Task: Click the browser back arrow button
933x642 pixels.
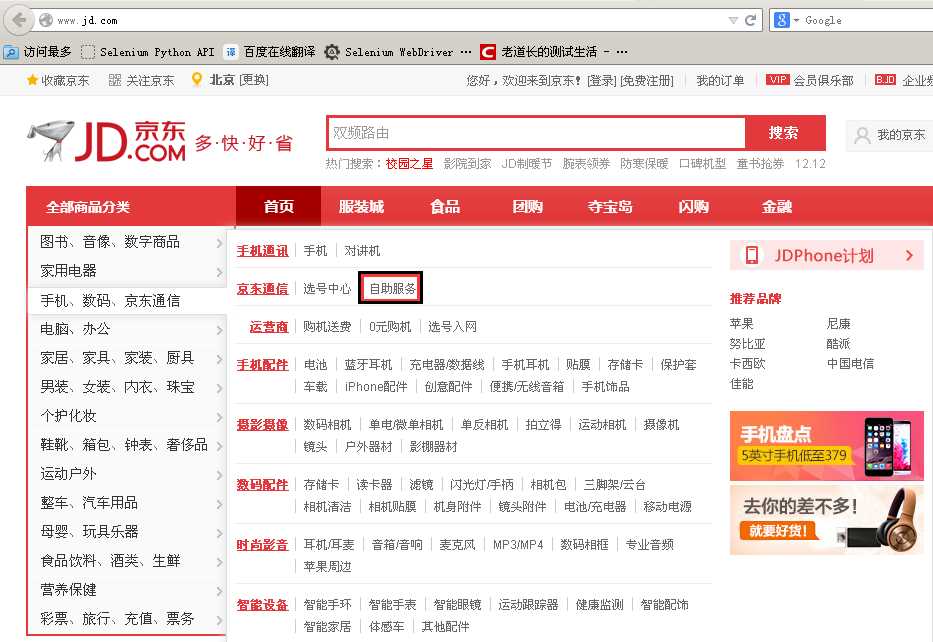Action: [x=19, y=20]
